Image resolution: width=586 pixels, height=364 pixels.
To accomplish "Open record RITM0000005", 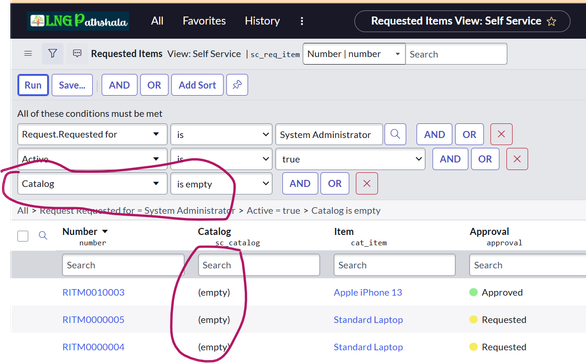I will (93, 320).
